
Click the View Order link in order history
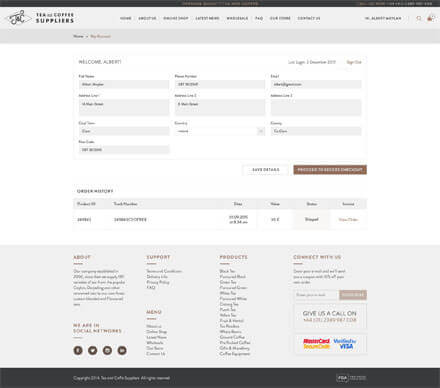pyautogui.click(x=348, y=220)
